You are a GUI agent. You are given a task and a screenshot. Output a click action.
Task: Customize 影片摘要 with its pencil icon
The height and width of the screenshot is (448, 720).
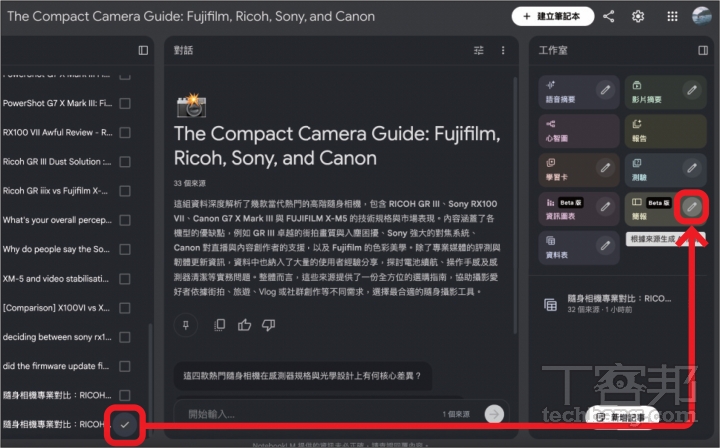click(692, 90)
